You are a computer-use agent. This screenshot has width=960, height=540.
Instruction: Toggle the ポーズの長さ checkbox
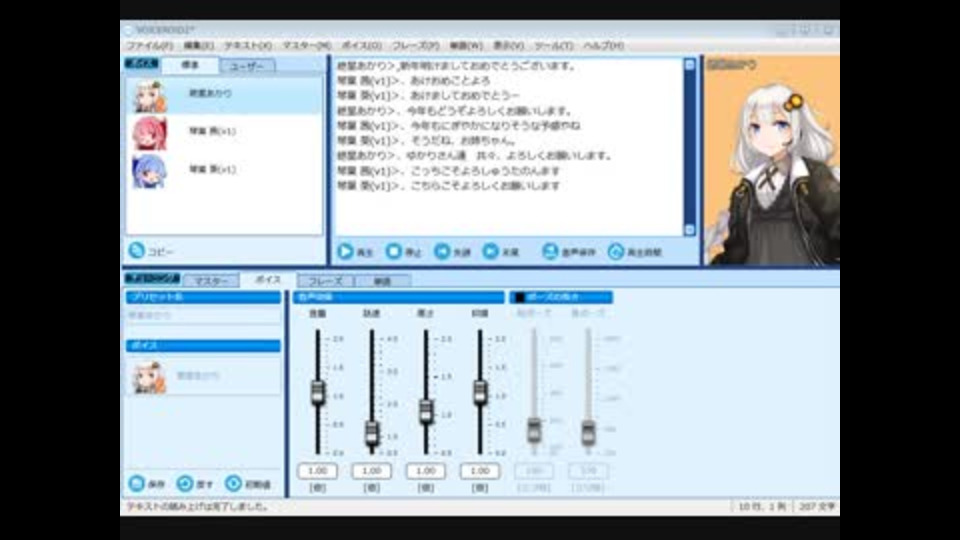(x=519, y=297)
